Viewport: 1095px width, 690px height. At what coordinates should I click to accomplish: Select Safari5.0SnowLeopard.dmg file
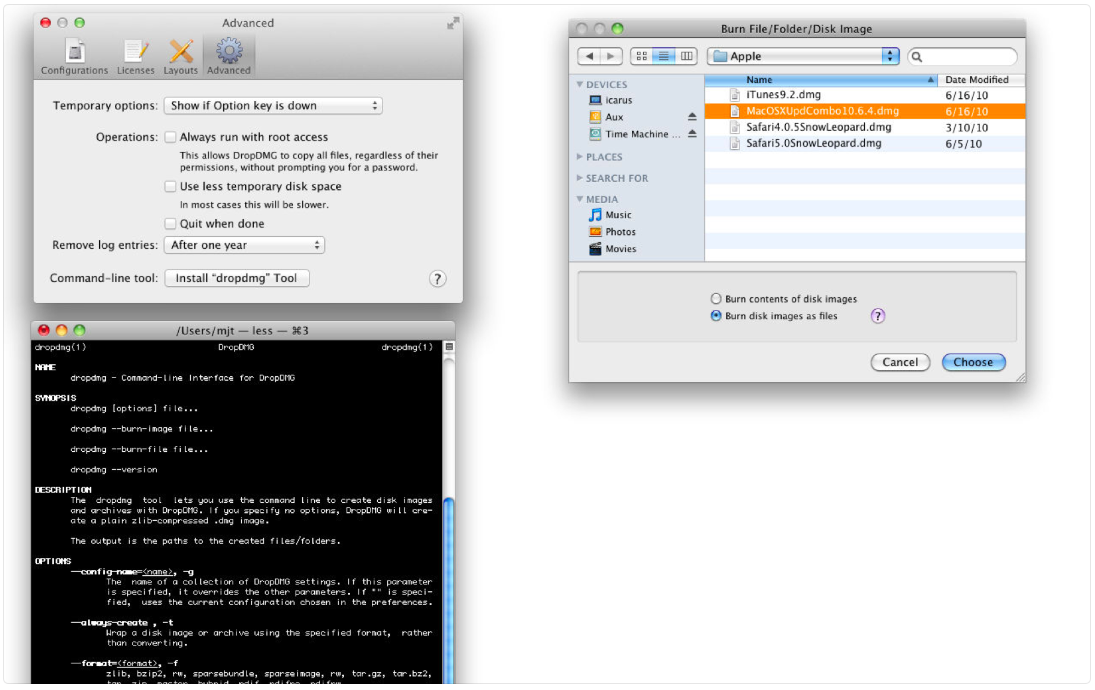865,143
